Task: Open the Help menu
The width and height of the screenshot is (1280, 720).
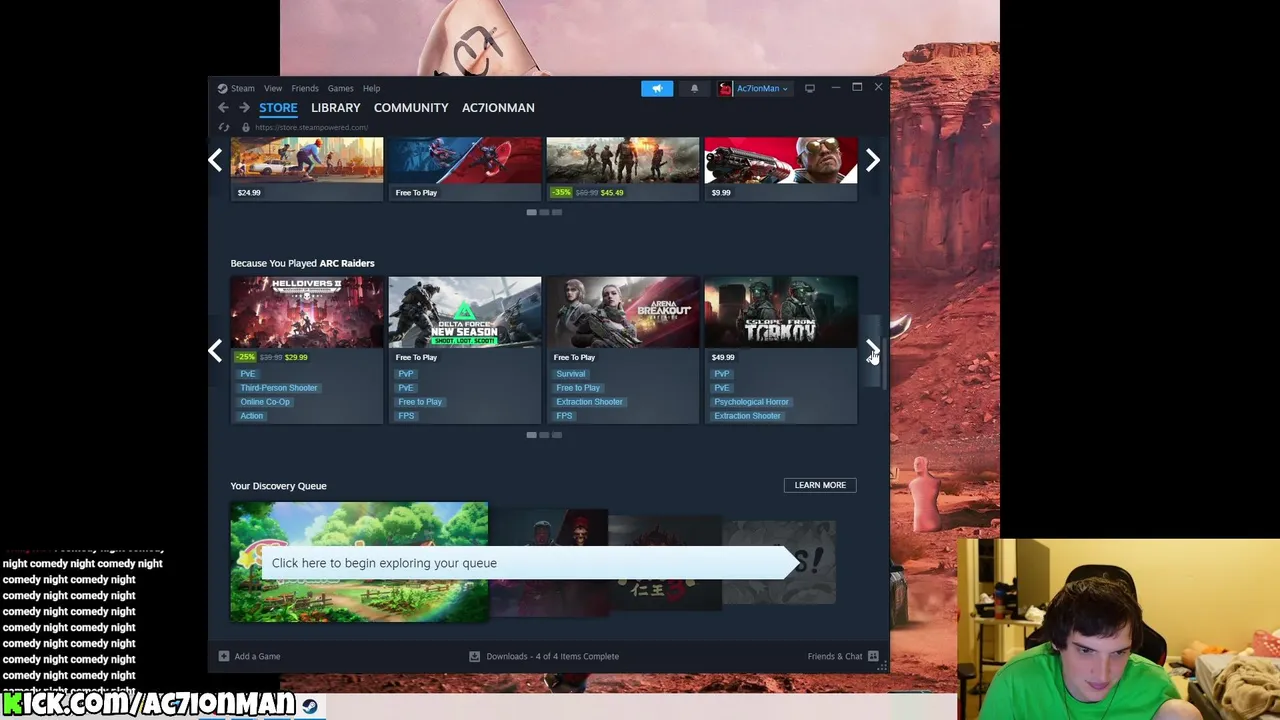Action: coord(371,88)
